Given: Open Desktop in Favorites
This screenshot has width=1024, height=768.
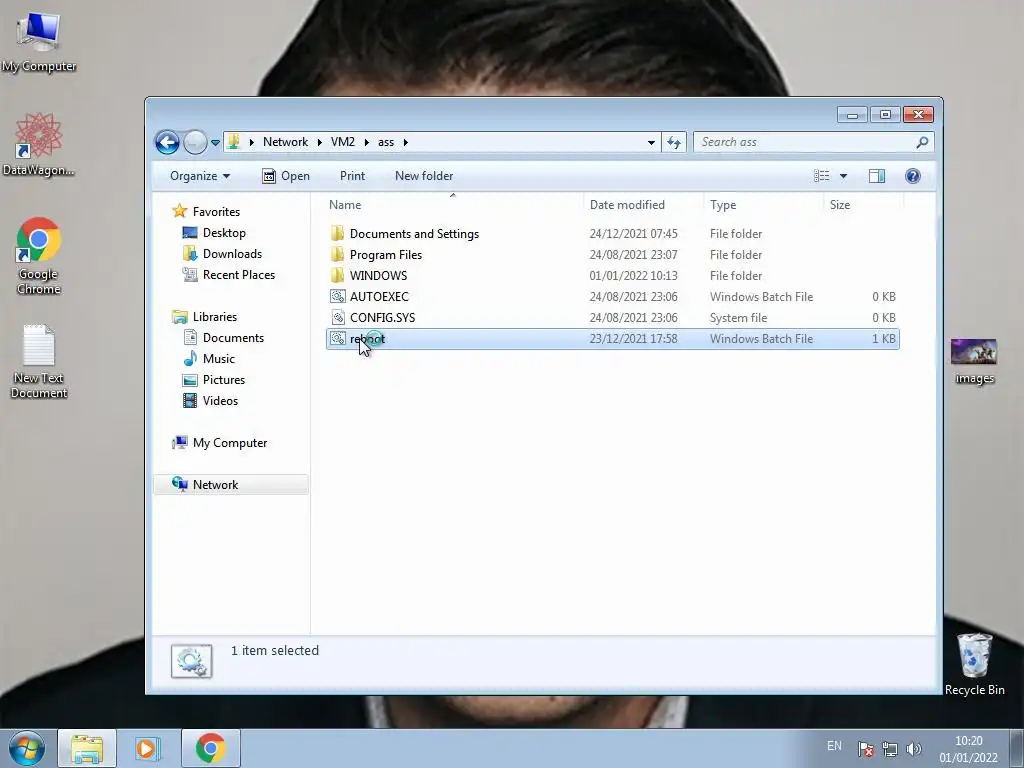Looking at the screenshot, I should [x=224, y=232].
